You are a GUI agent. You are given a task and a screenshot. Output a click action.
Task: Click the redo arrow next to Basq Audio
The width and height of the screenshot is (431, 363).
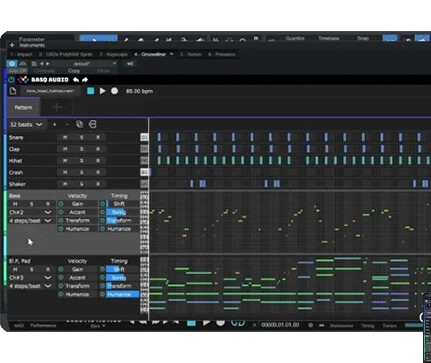[85, 80]
